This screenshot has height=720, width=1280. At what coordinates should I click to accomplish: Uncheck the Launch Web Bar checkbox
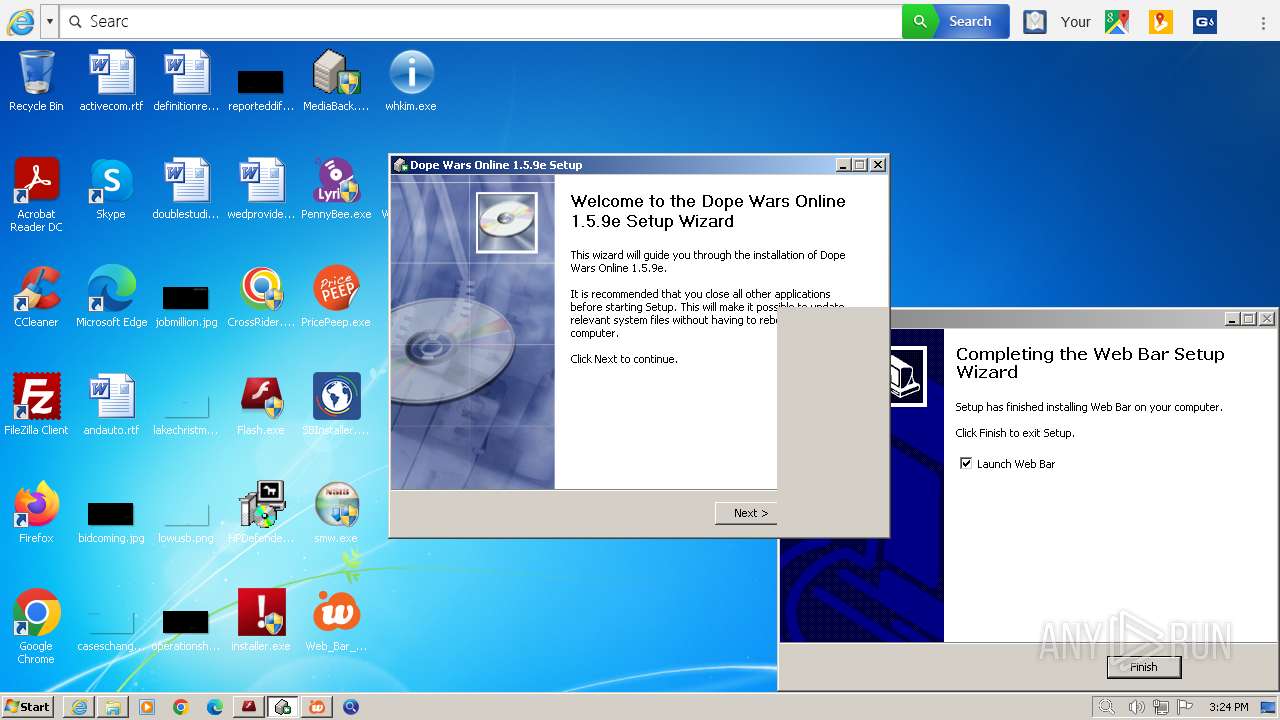[x=965, y=463]
